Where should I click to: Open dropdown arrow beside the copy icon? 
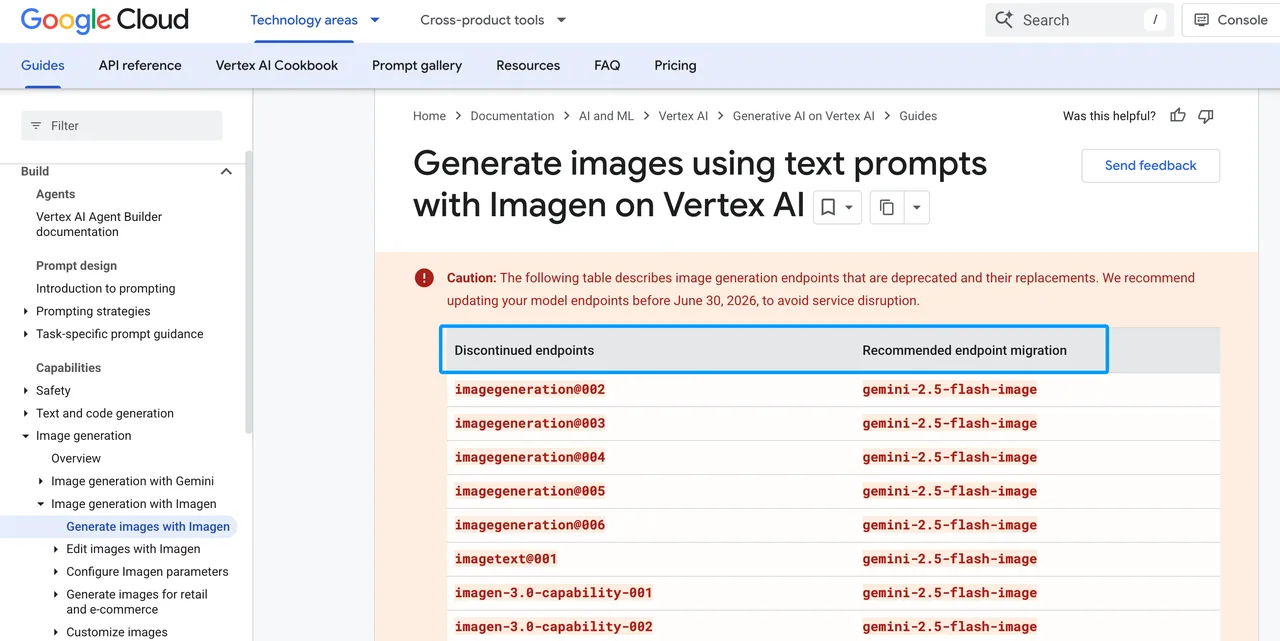[x=916, y=207]
